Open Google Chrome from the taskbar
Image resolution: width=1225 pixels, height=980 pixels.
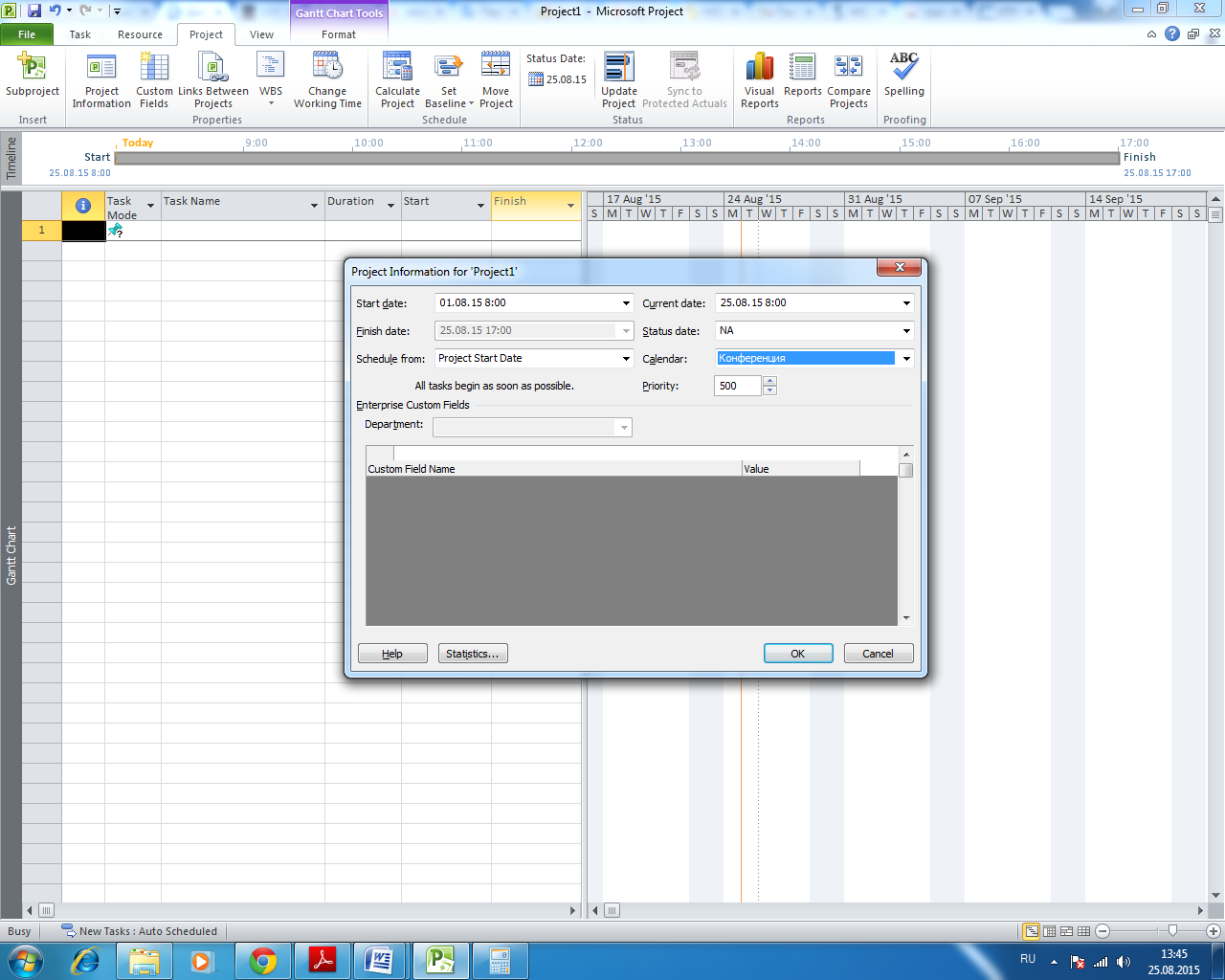[262, 960]
